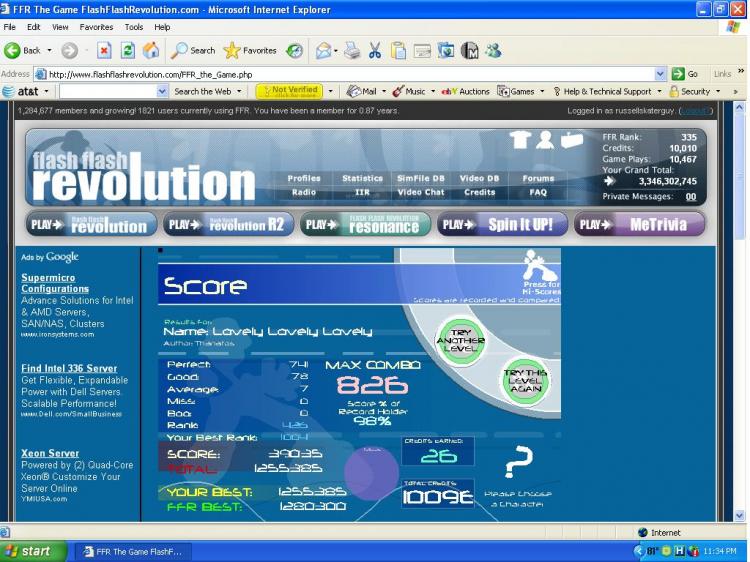Click the temperature tray icon
Viewport: 750px width, 562px height.
click(651, 551)
